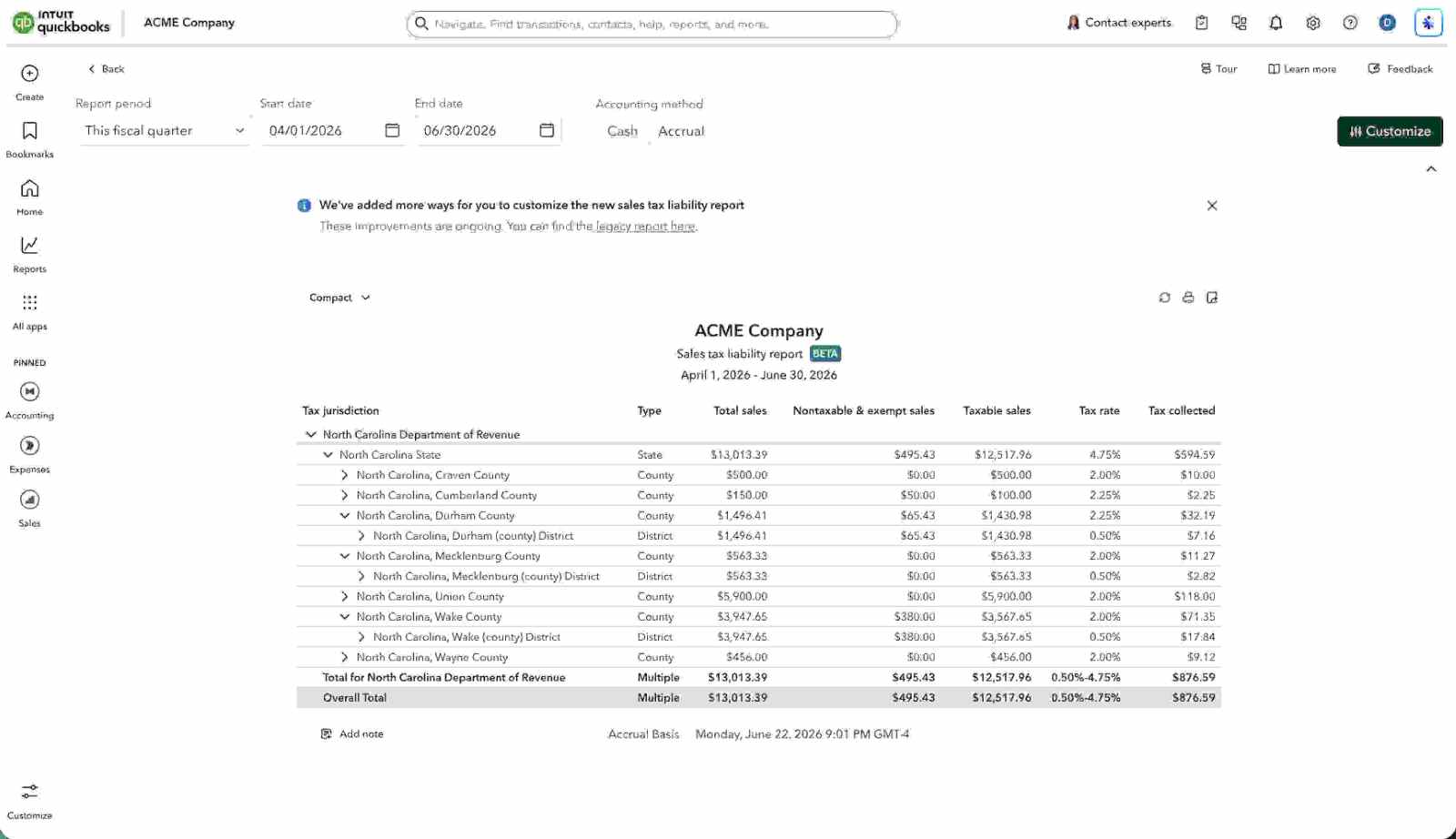This screenshot has height=839, width=1456.
Task: Focus the global search field
Action: pyautogui.click(x=652, y=24)
